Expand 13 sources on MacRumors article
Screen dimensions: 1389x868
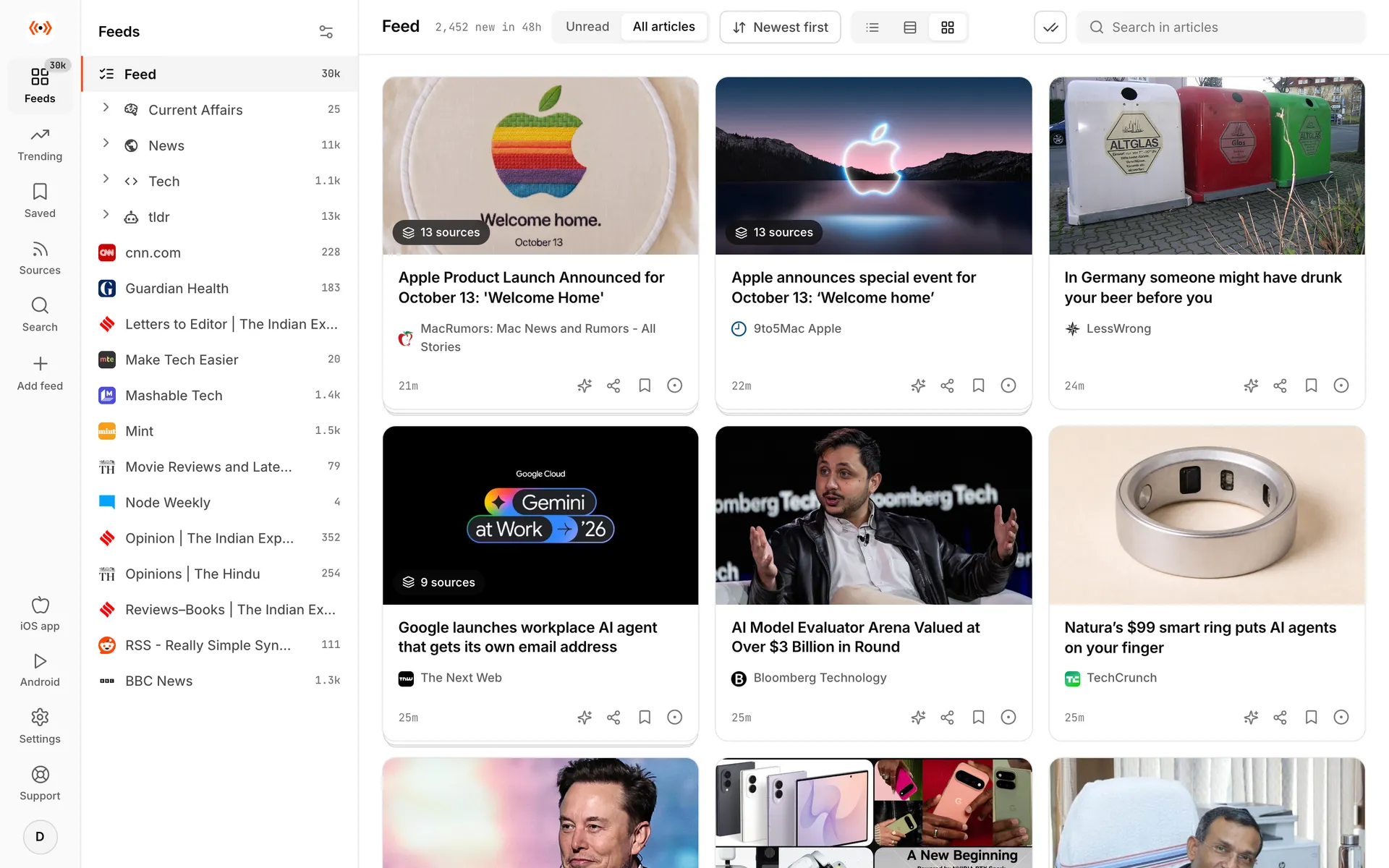point(441,232)
